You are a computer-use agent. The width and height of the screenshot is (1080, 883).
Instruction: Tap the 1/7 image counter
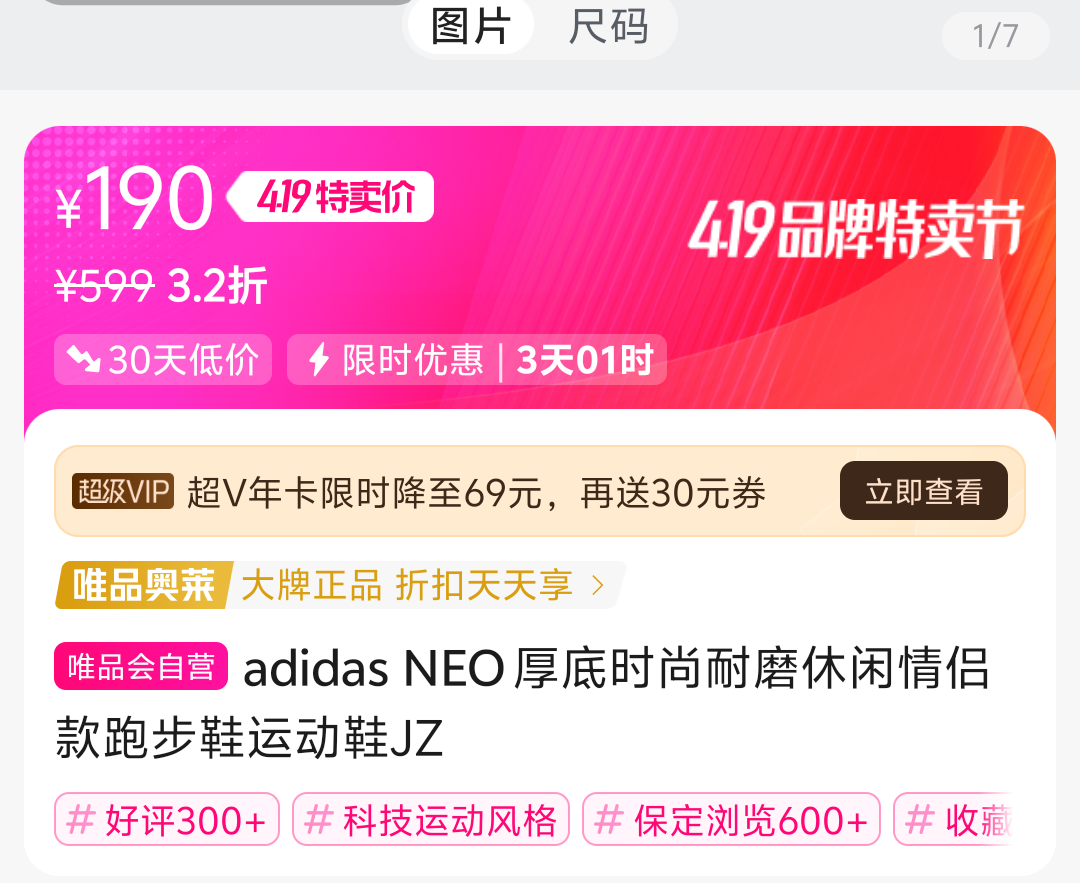[x=995, y=36]
